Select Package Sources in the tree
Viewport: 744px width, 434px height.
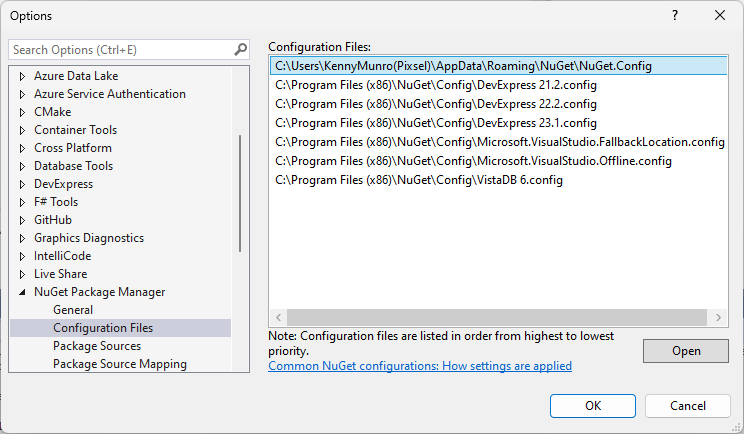coord(97,346)
